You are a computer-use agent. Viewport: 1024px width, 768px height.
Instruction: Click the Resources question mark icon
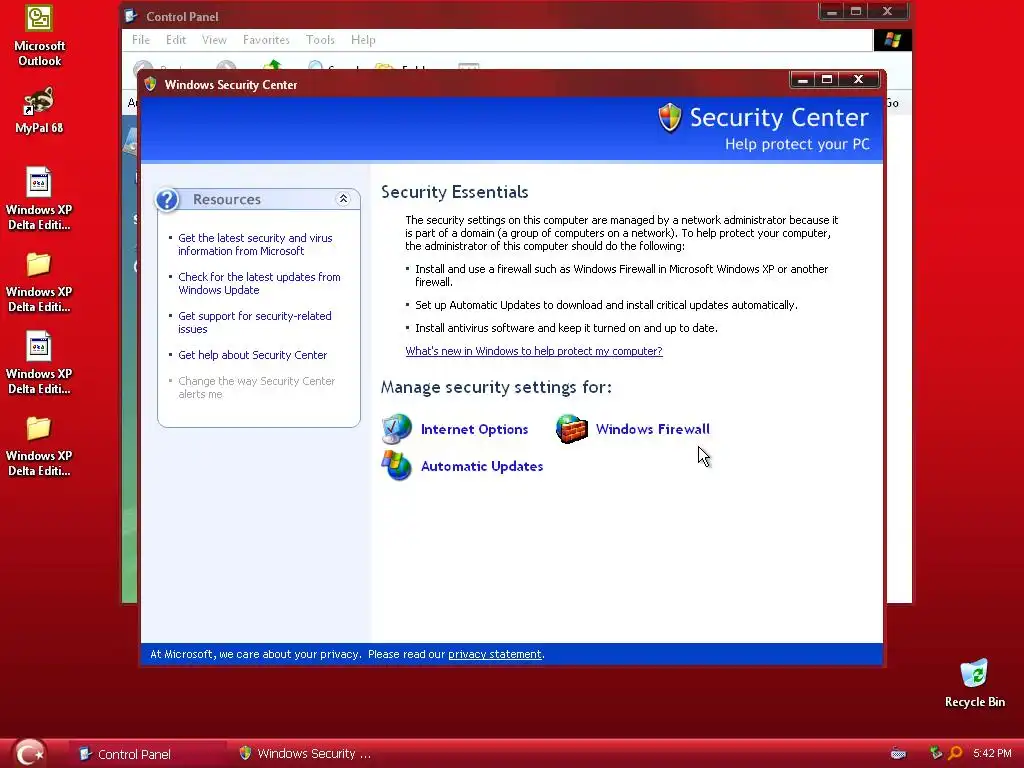click(167, 199)
